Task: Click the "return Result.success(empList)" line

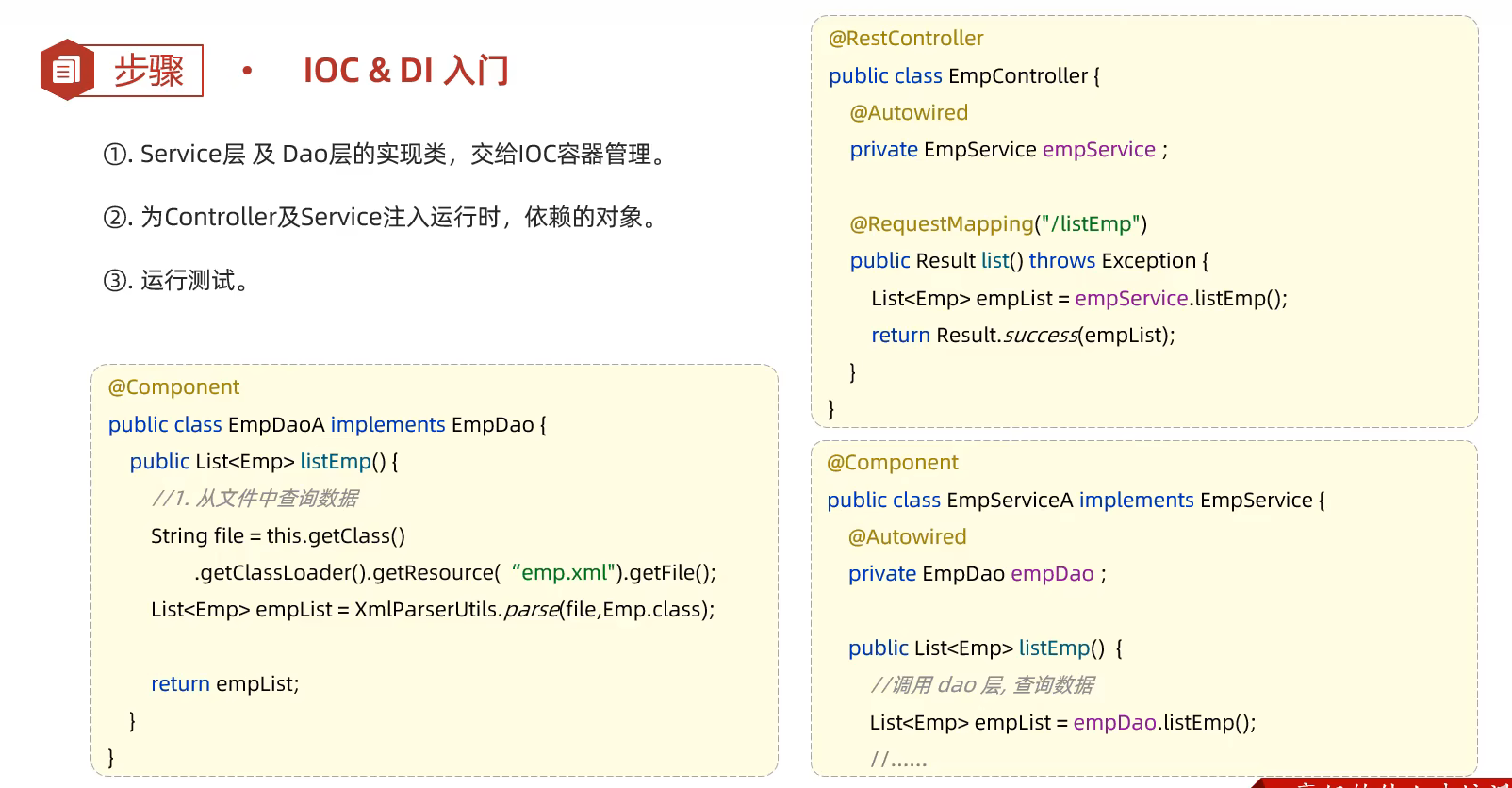Action: point(1023,336)
